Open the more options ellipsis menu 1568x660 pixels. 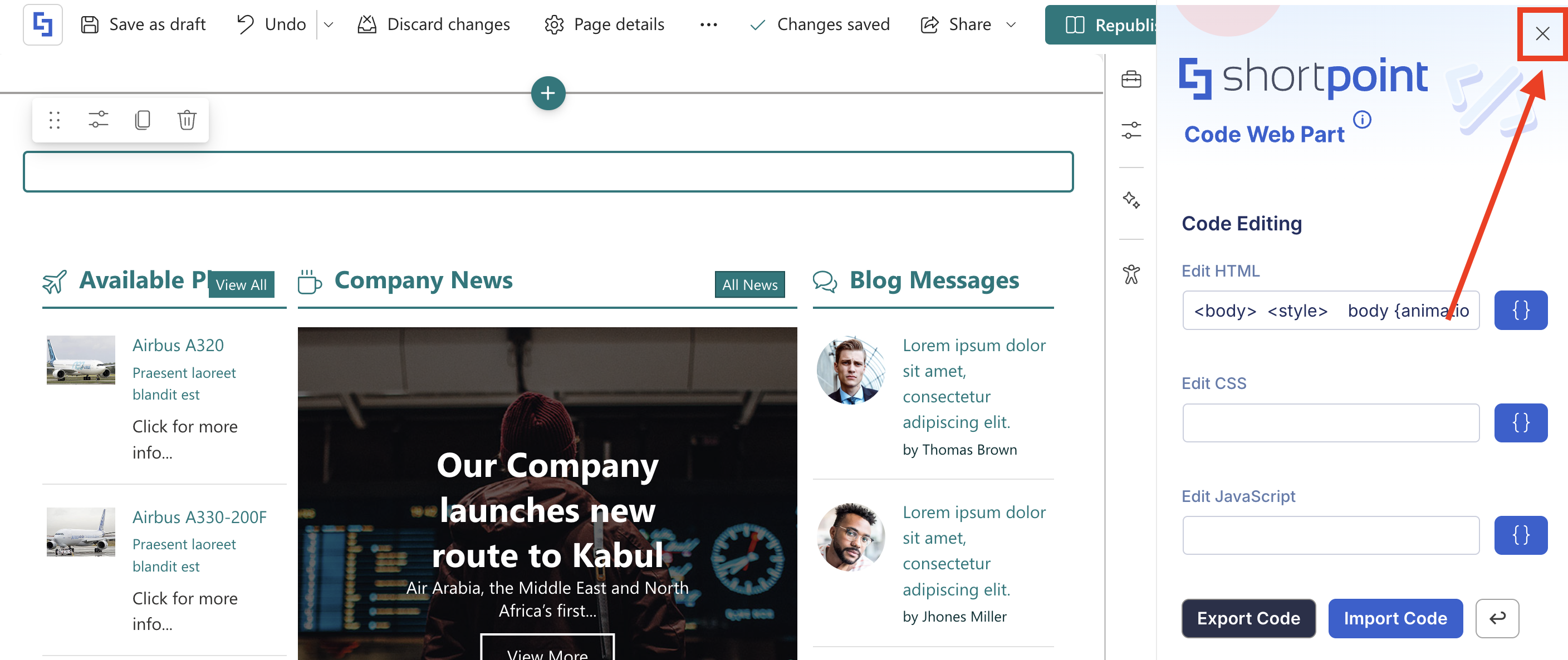point(708,25)
